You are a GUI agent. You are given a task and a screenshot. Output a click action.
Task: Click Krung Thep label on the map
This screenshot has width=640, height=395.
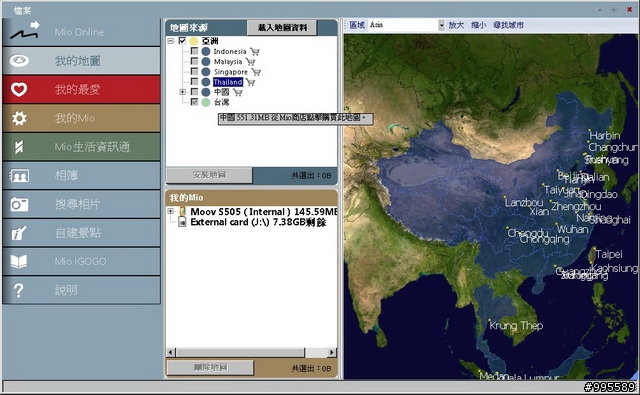pos(516,325)
